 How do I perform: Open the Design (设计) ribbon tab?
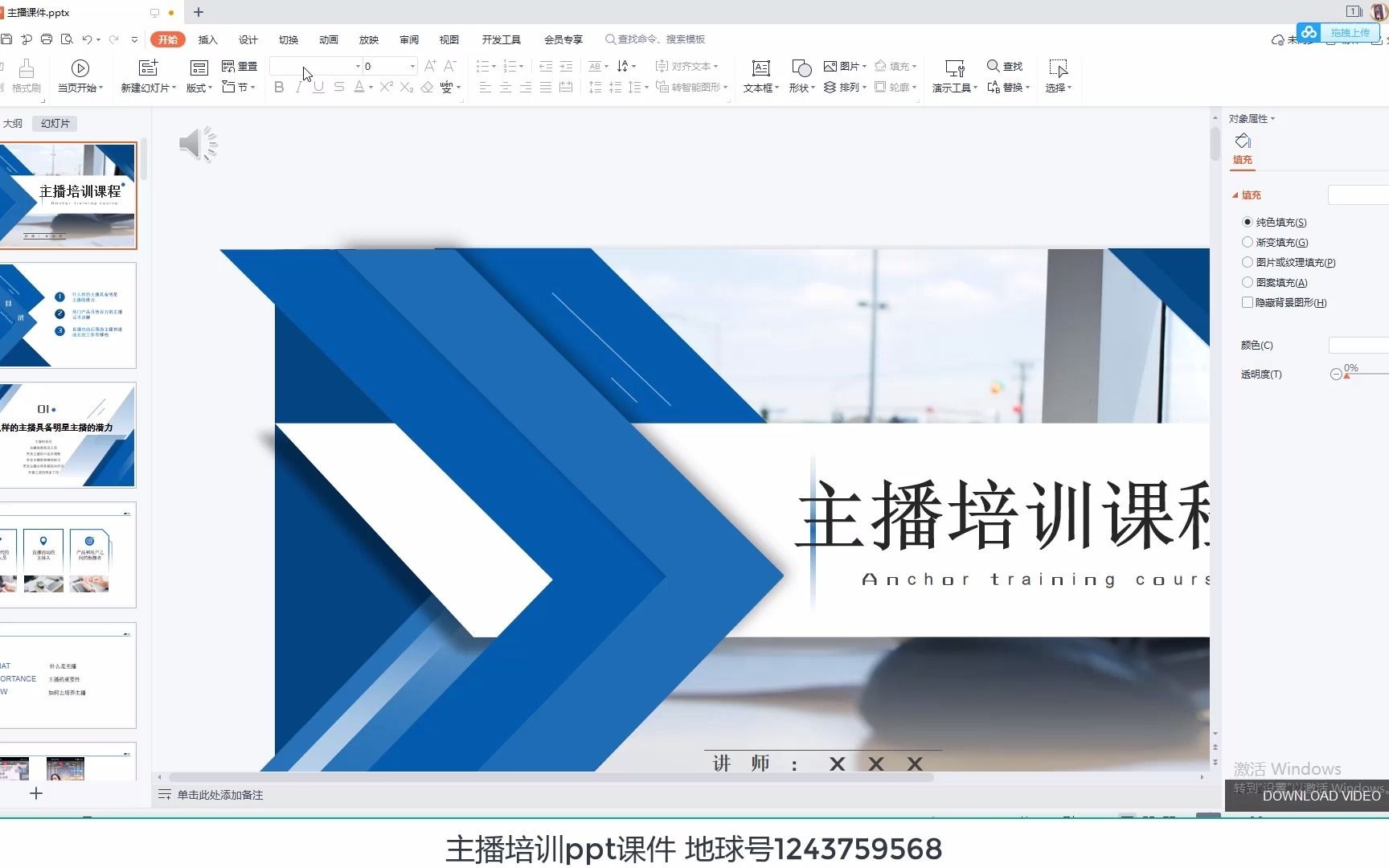[248, 39]
